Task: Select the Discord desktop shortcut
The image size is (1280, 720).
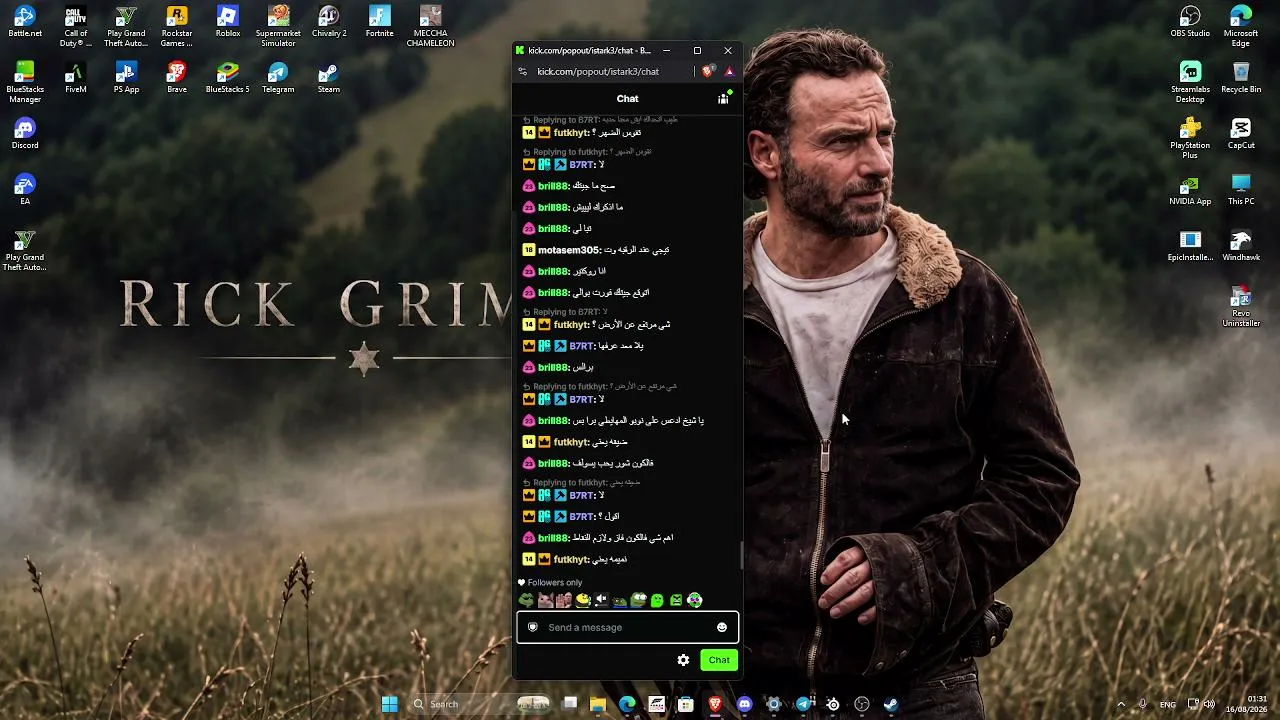Action: [x=25, y=135]
